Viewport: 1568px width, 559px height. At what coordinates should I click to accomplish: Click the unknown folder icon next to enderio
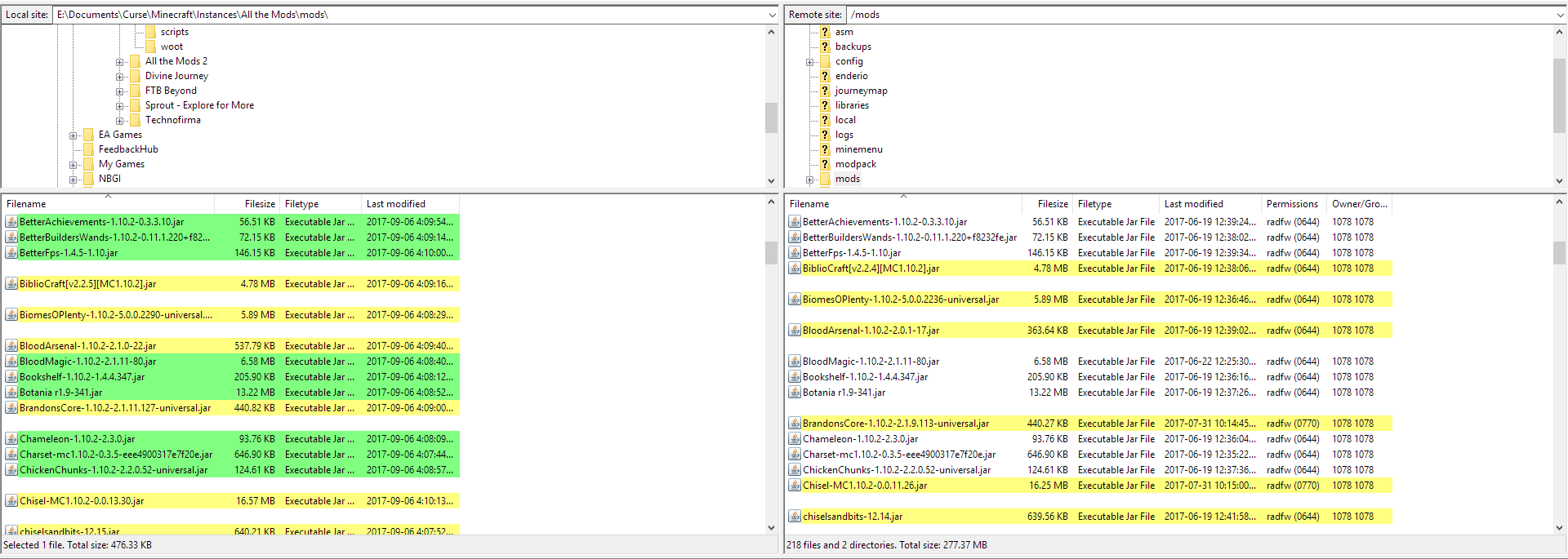824,76
